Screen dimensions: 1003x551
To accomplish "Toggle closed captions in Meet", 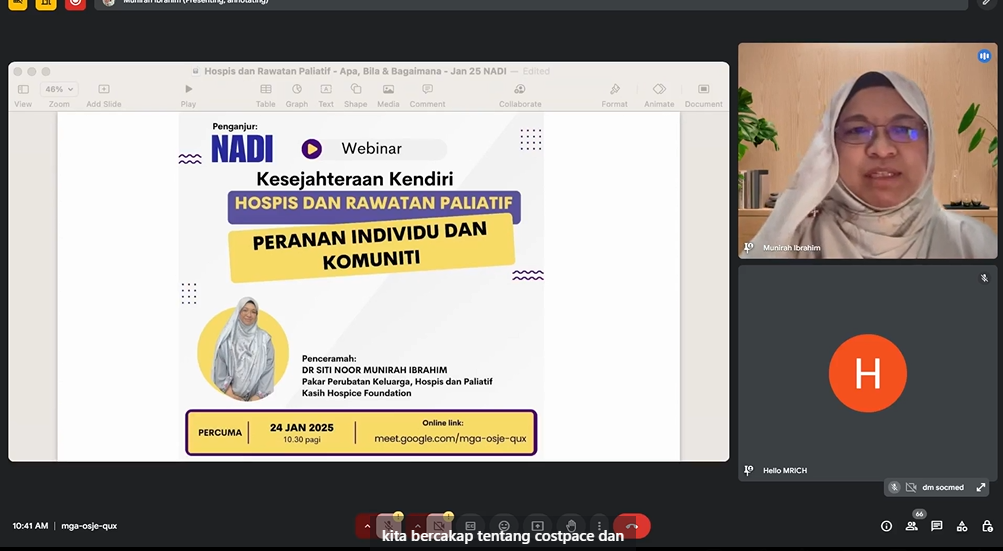I will click(470, 526).
